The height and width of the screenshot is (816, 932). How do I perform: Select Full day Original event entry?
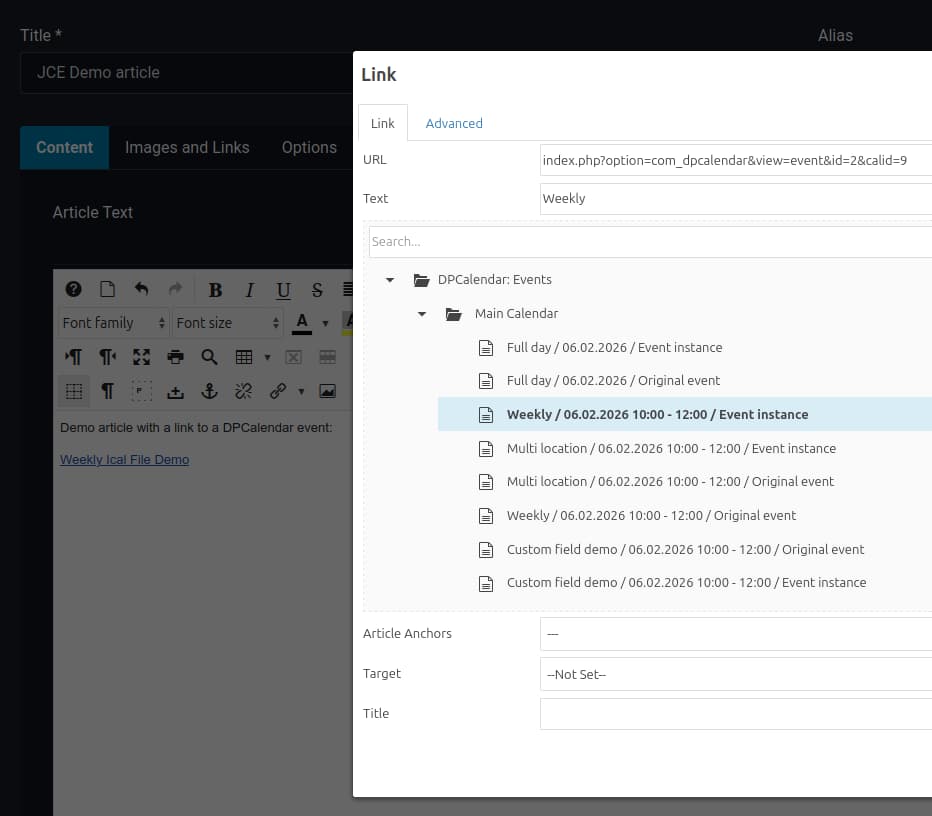point(613,381)
